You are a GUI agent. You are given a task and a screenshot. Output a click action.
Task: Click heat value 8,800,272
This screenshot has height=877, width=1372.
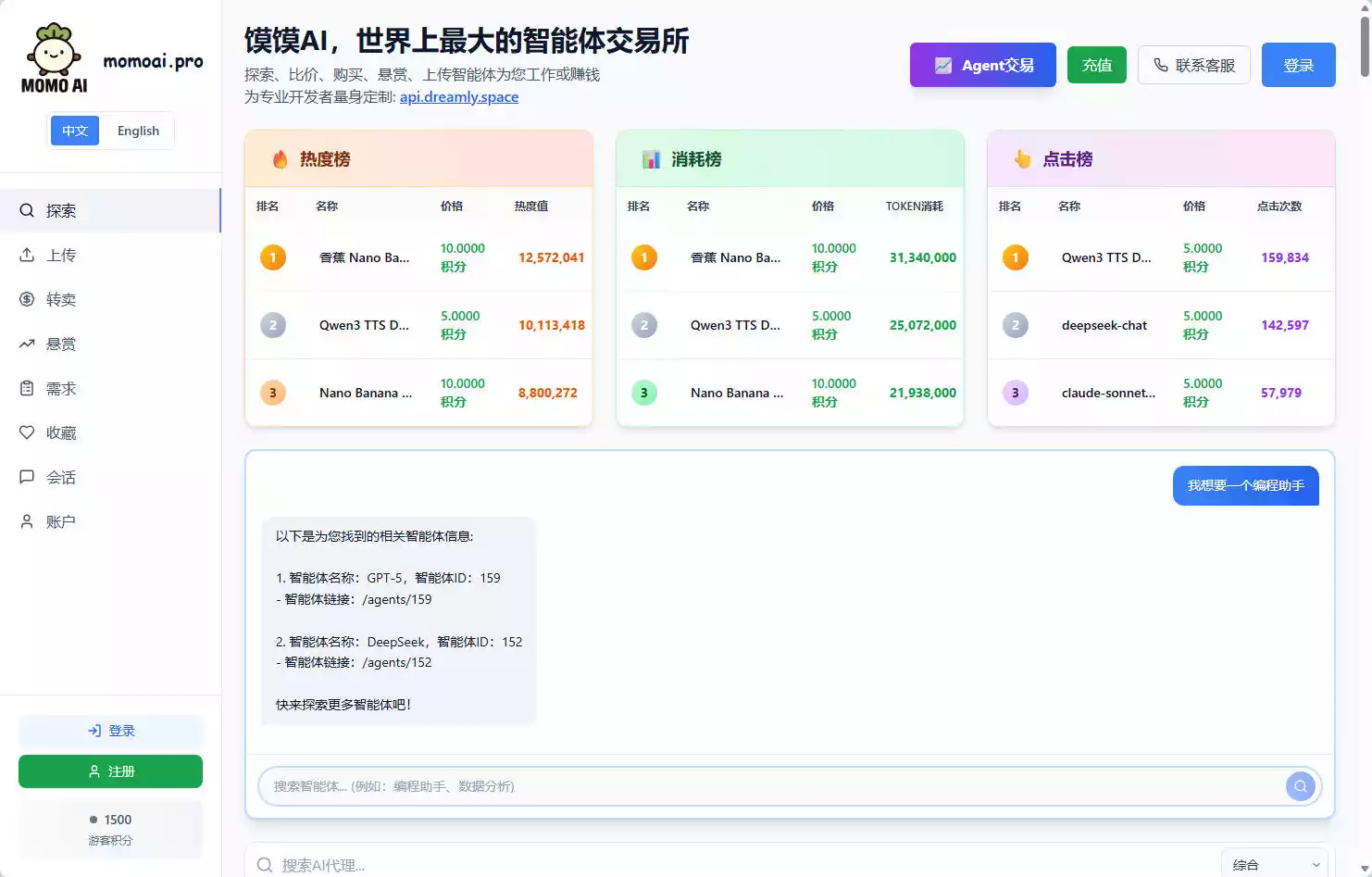click(x=548, y=393)
